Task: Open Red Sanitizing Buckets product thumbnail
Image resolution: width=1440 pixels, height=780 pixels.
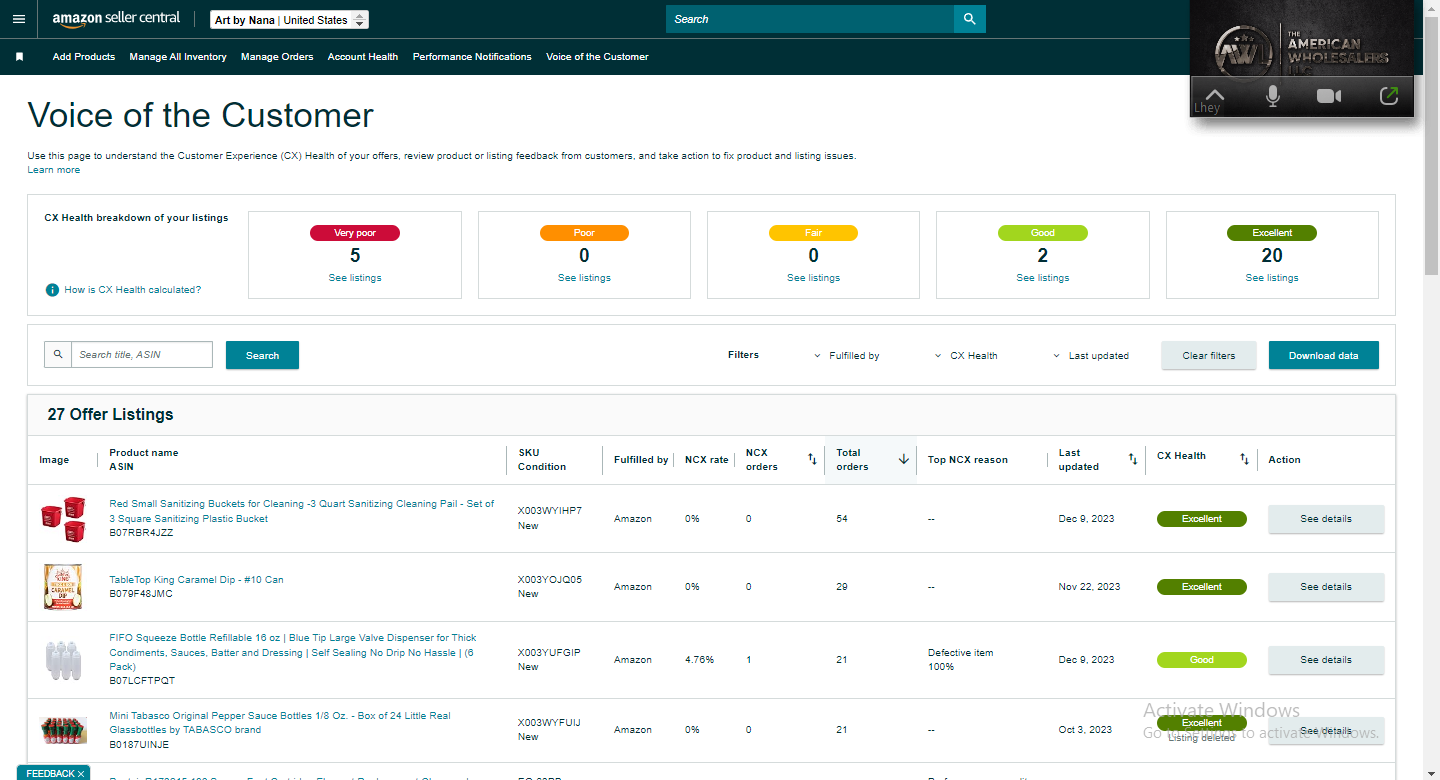Action: (x=62, y=519)
